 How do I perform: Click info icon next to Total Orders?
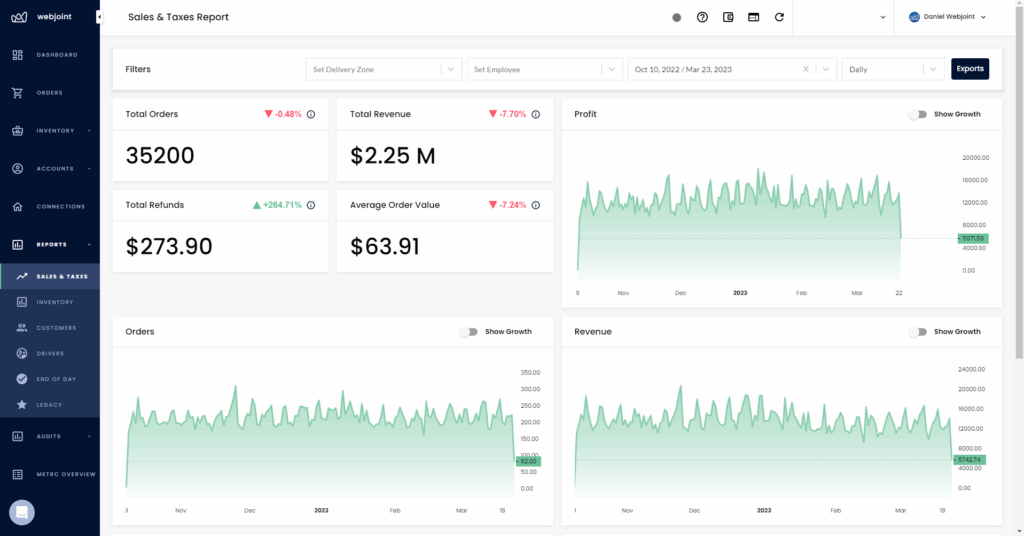pos(311,114)
